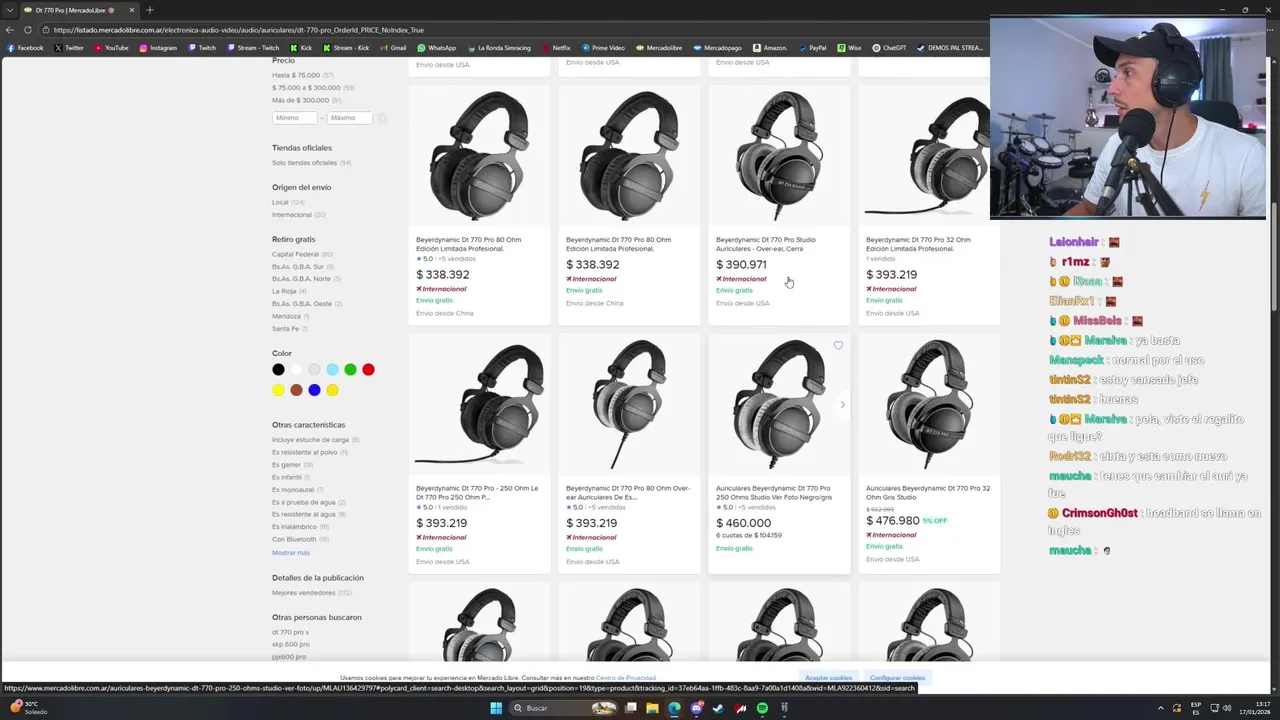The height and width of the screenshot is (720, 1280).
Task: Open the Netflix bookmark
Action: (x=556, y=48)
